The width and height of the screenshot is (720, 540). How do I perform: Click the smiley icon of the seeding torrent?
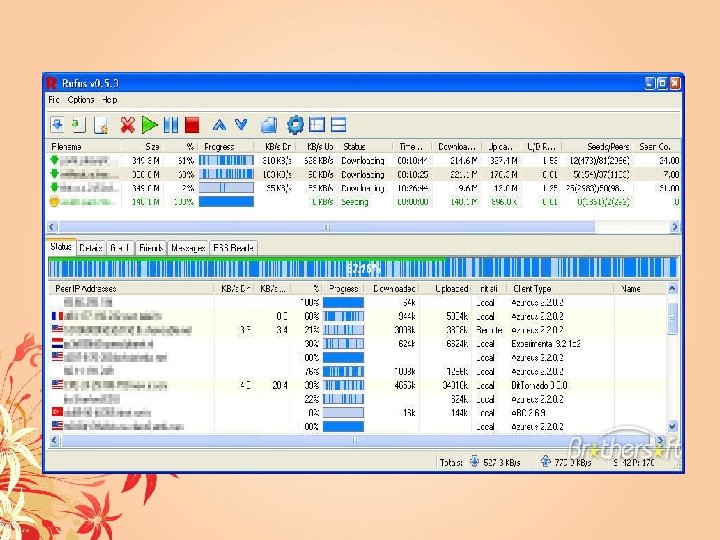point(54,201)
